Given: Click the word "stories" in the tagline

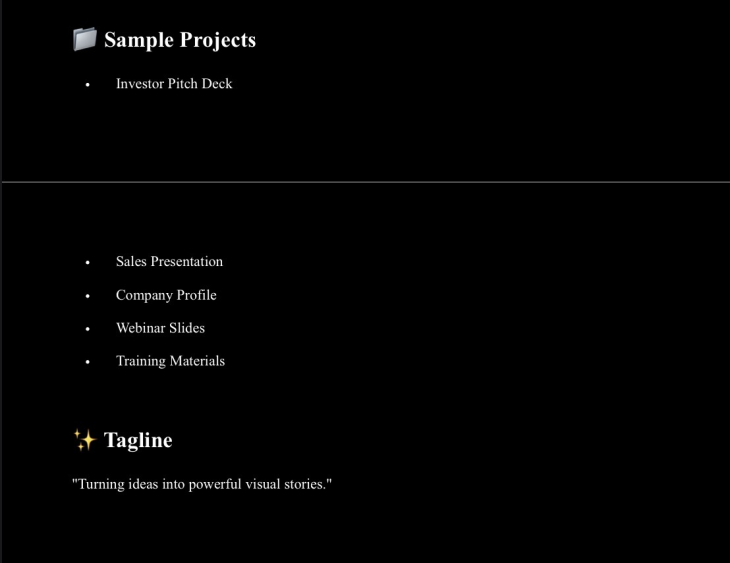Looking at the screenshot, I should (303, 484).
